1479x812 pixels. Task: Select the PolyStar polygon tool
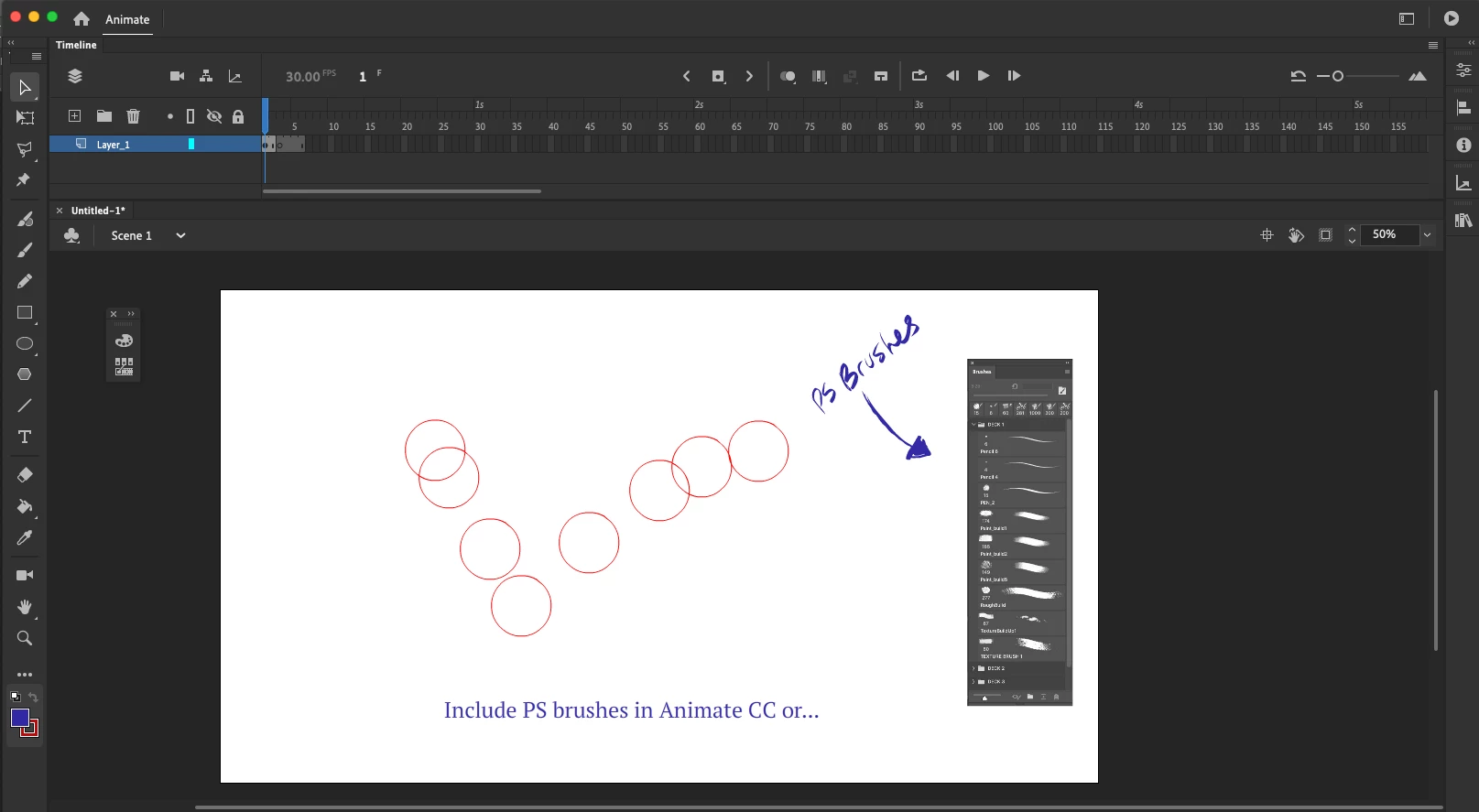click(x=25, y=374)
